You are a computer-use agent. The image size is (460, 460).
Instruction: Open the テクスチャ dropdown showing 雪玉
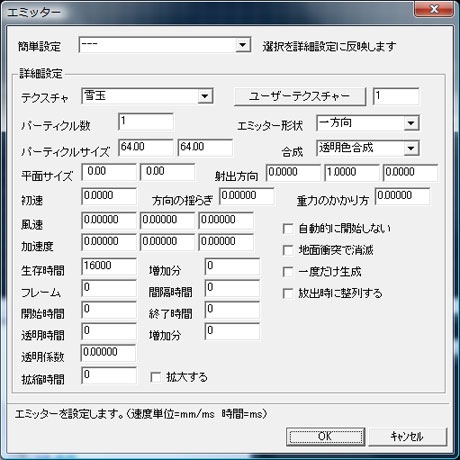147,96
